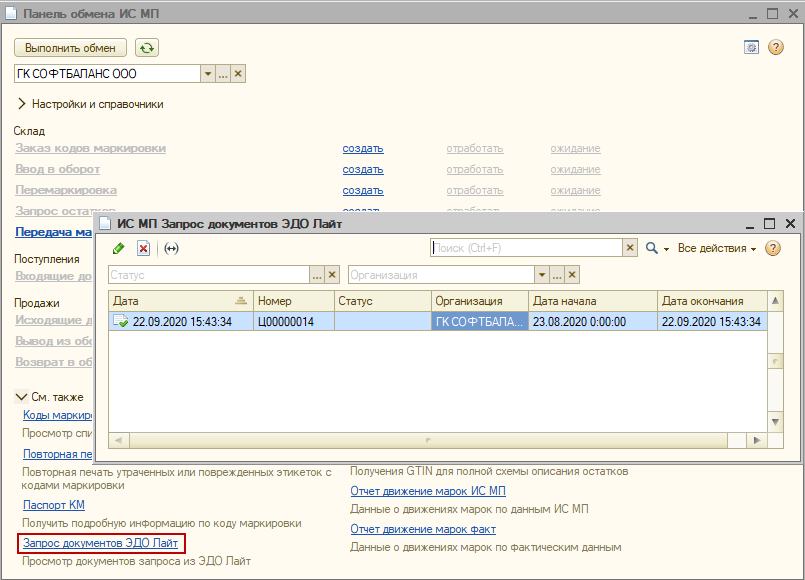The width and height of the screenshot is (805, 580).
Task: Open Отчет движение марок факт link
Action: 423,529
